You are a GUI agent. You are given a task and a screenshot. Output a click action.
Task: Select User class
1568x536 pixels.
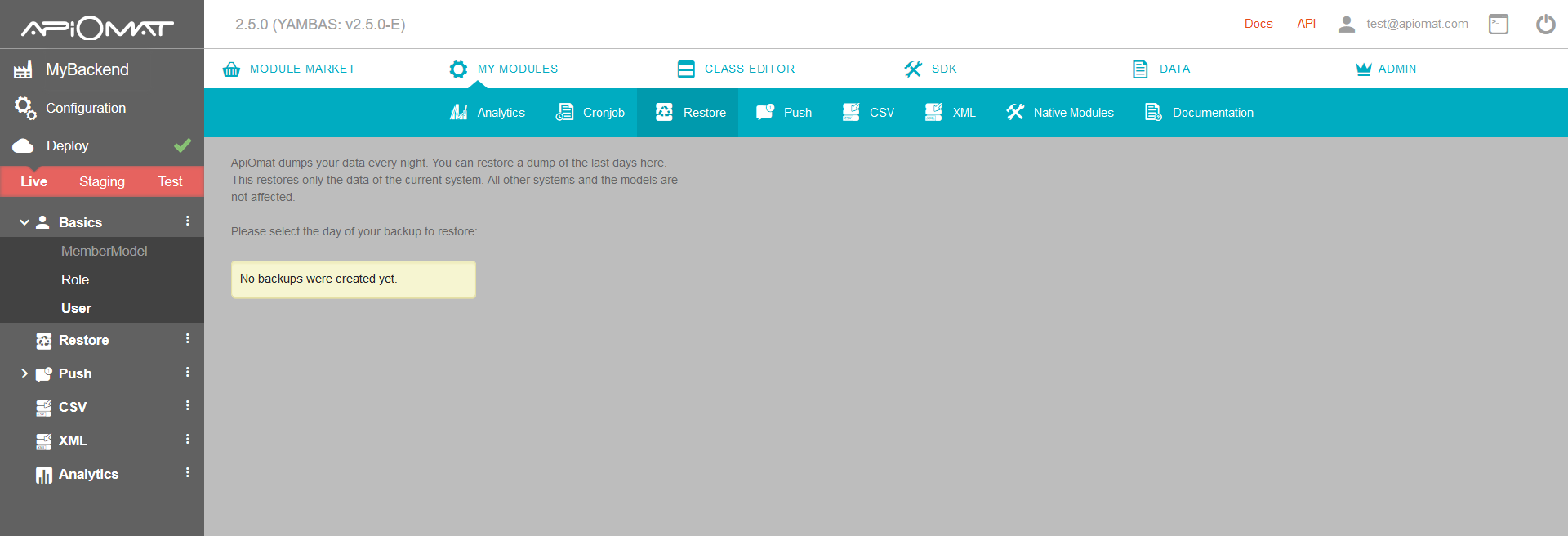[x=76, y=309]
